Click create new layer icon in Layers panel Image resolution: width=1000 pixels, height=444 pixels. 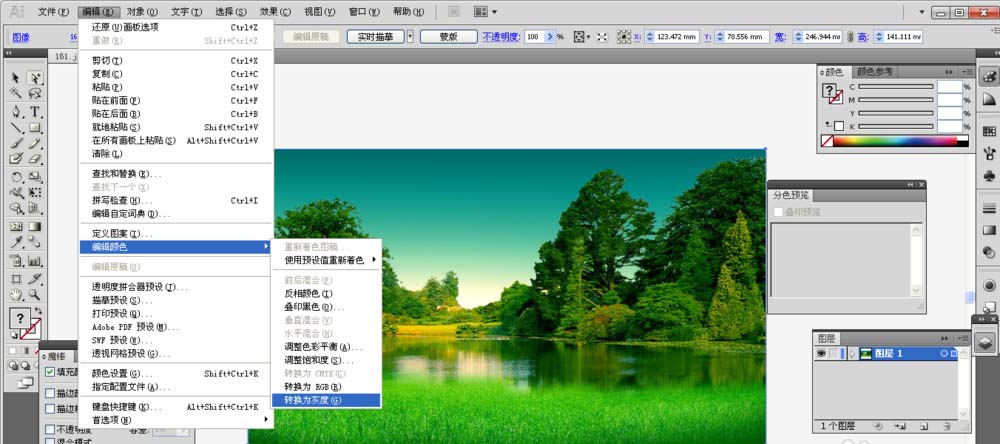click(924, 426)
